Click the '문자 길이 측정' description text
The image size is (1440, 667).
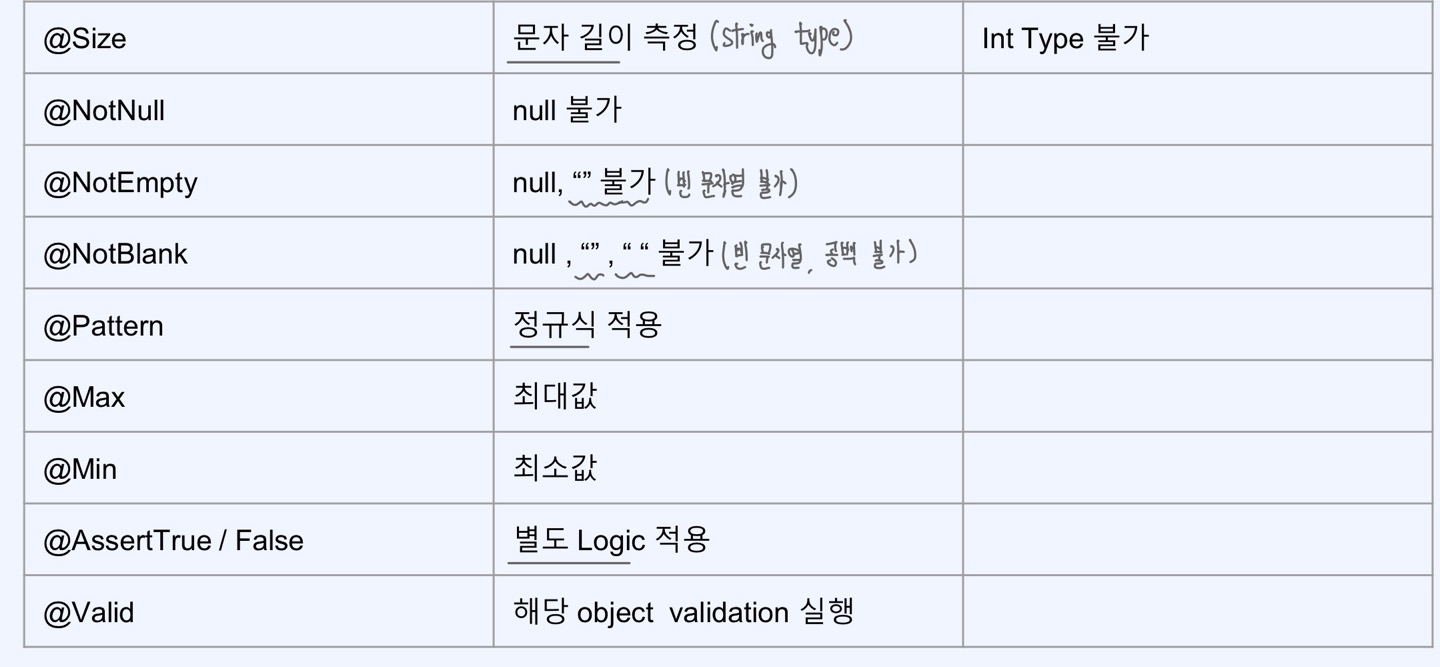click(605, 38)
